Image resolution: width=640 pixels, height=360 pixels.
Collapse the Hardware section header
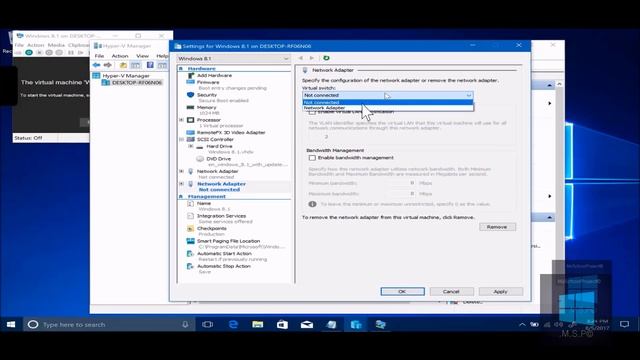click(181, 69)
